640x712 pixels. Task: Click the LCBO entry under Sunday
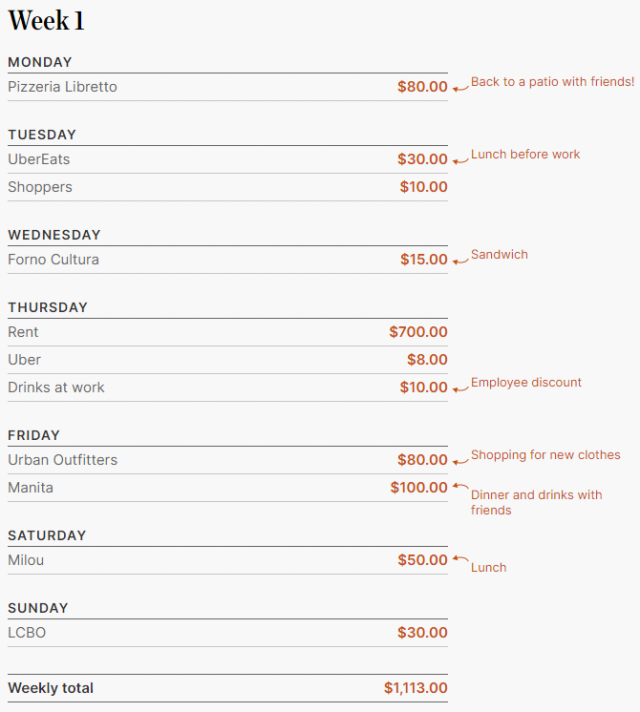coord(27,633)
